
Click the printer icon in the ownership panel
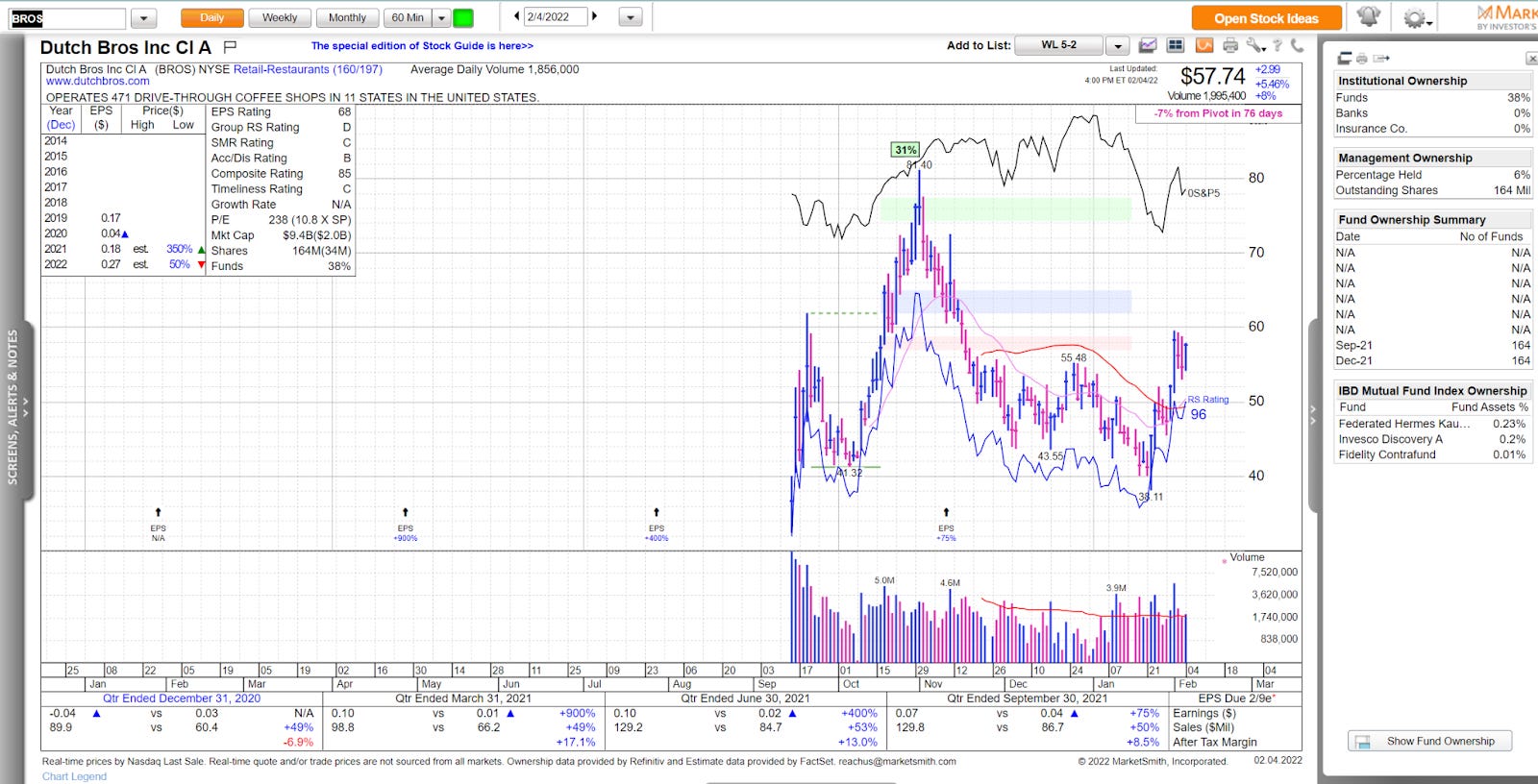[x=1361, y=59]
